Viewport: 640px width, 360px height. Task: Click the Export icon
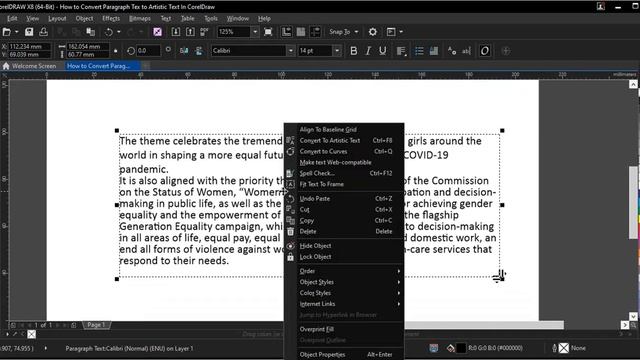click(190, 32)
